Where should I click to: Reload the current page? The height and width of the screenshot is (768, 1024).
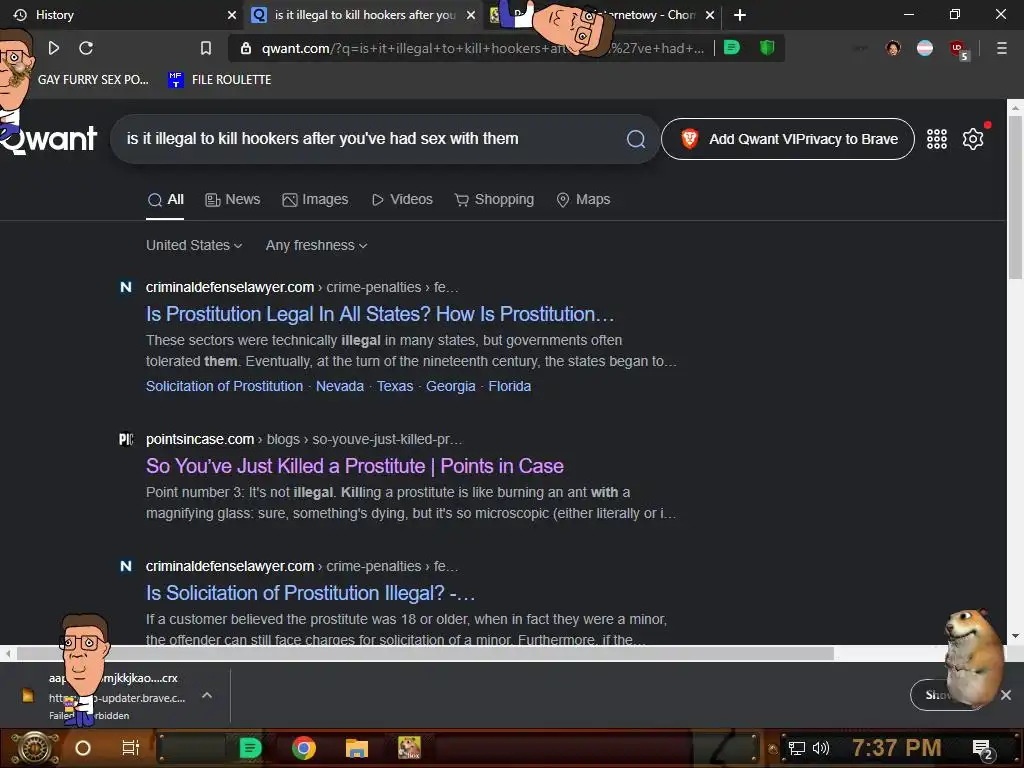(86, 48)
